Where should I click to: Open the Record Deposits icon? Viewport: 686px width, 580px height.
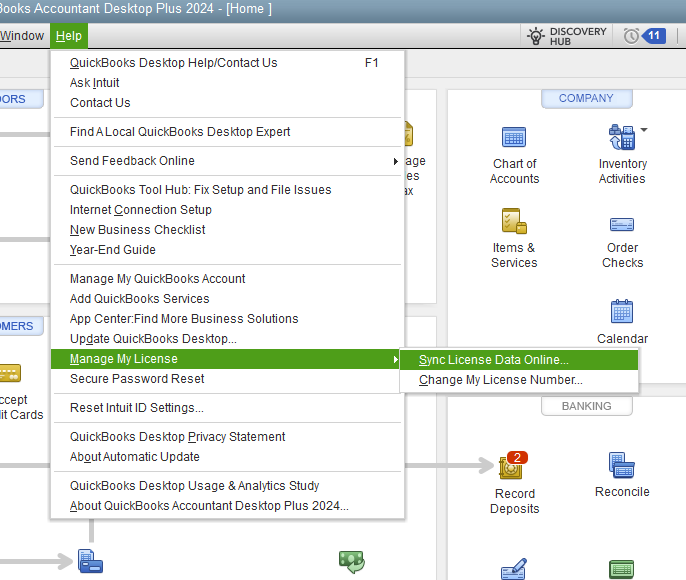[512, 466]
